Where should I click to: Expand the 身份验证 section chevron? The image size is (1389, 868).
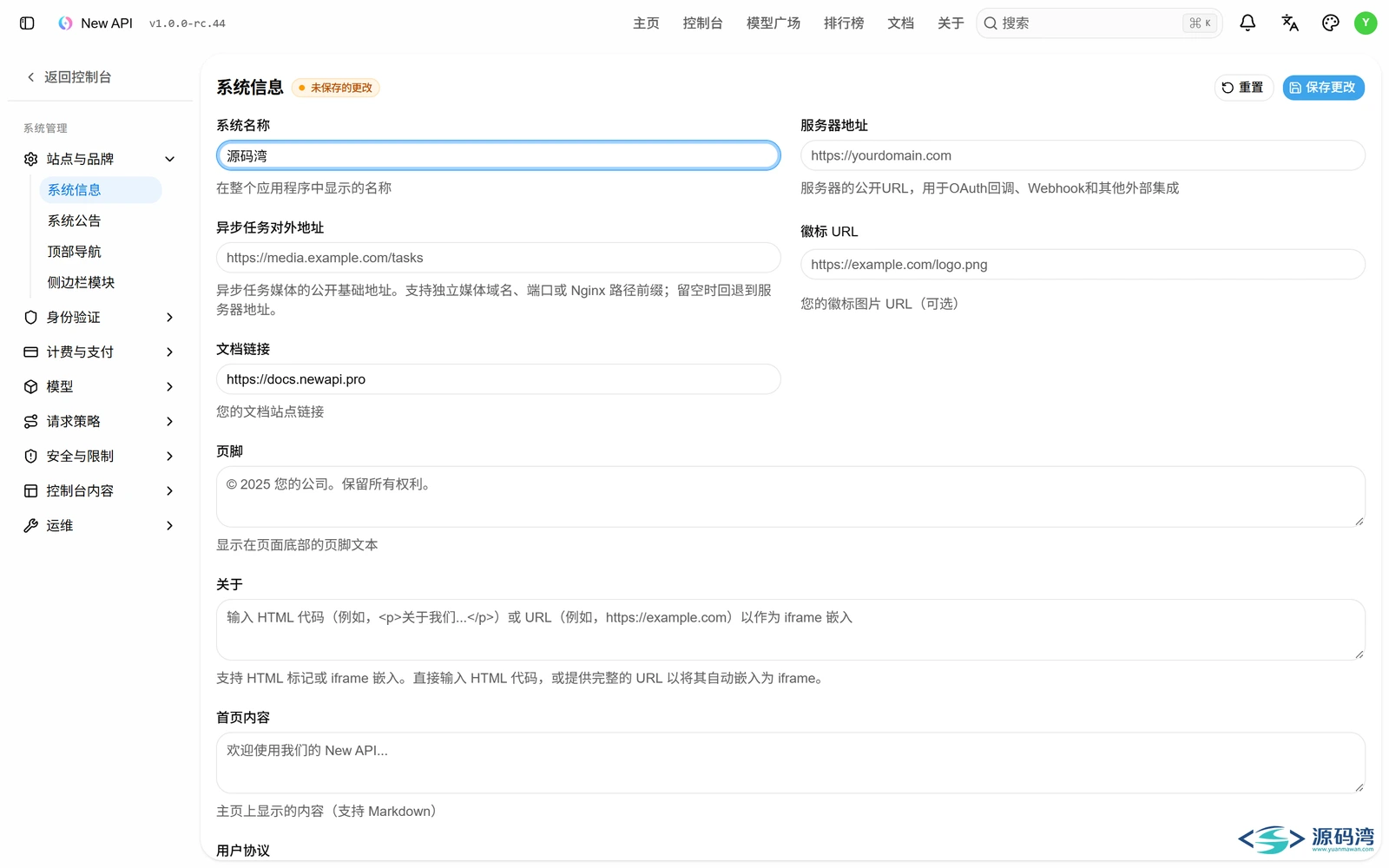170,318
